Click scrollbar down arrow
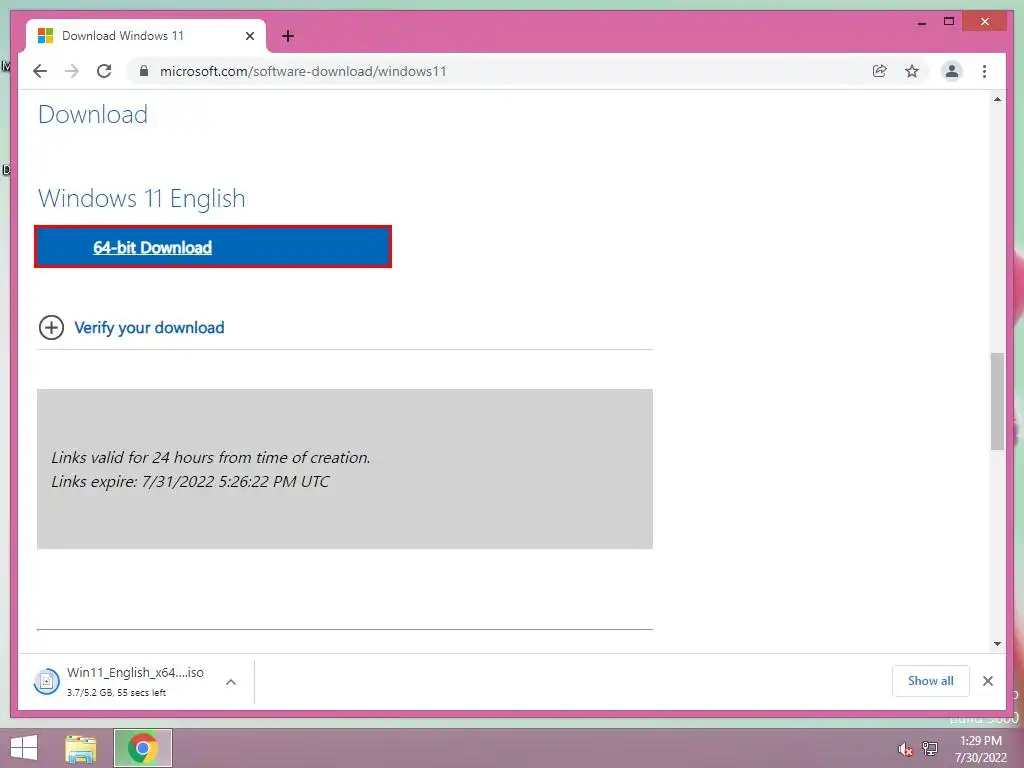Image resolution: width=1024 pixels, height=768 pixels. pos(997,644)
